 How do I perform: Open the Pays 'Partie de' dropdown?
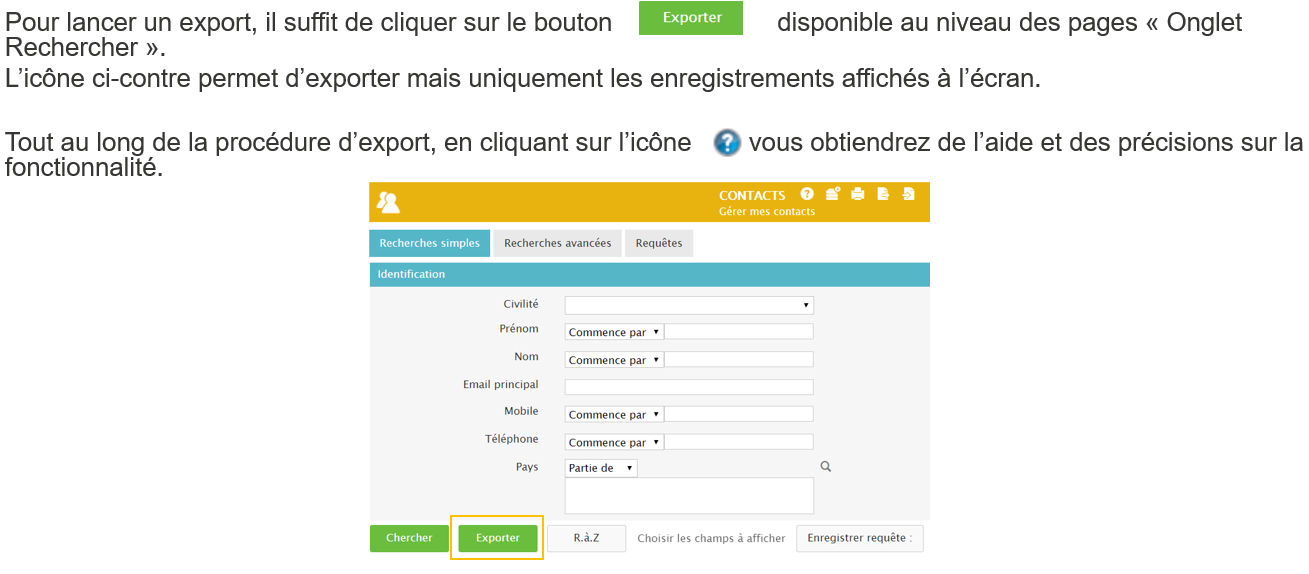601,468
